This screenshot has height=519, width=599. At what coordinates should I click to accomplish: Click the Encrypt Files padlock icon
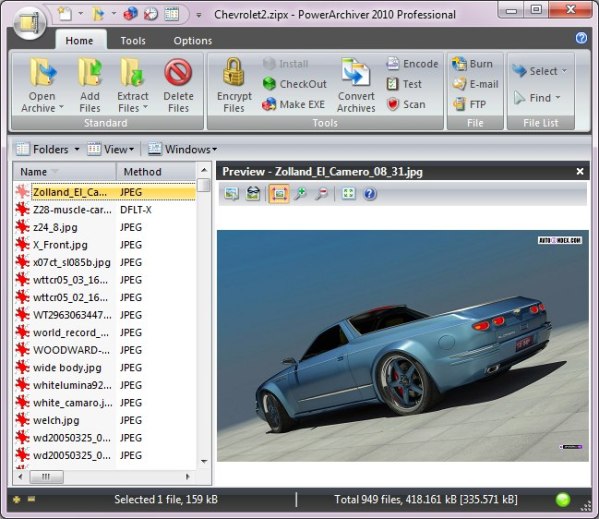tap(233, 72)
